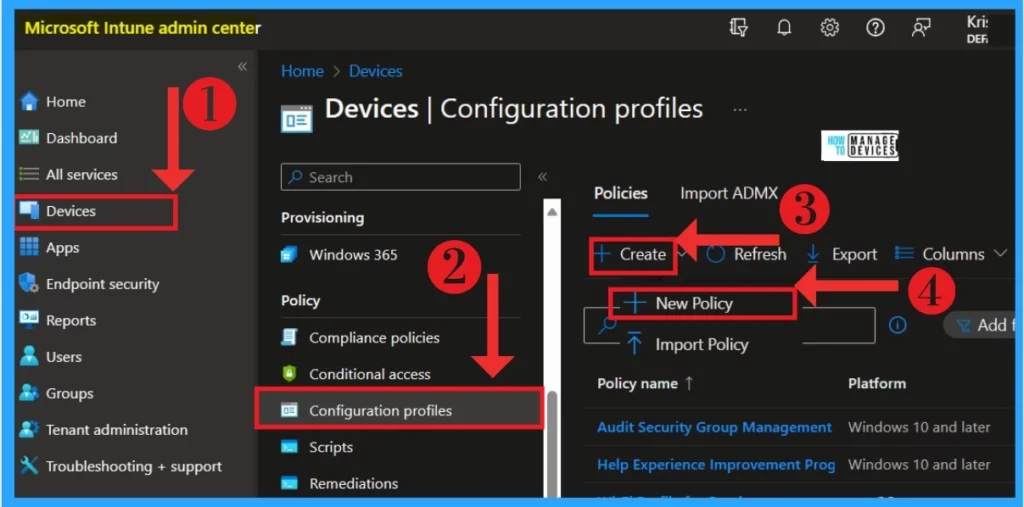This screenshot has width=1024, height=507.
Task: Click the Scripts icon
Action: pos(289,447)
